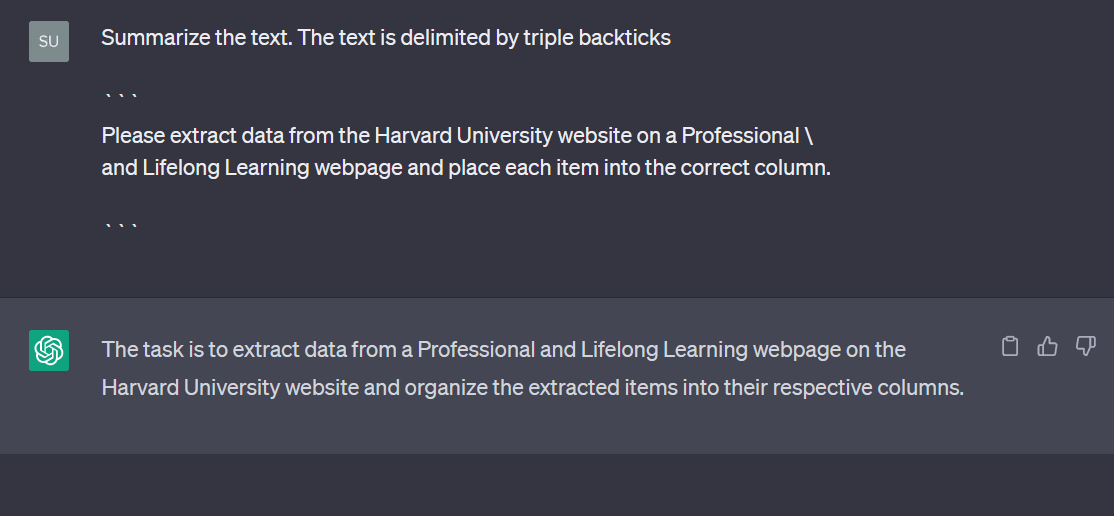Click "The task is" starting the response
The width and height of the screenshot is (1114, 516).
click(146, 350)
